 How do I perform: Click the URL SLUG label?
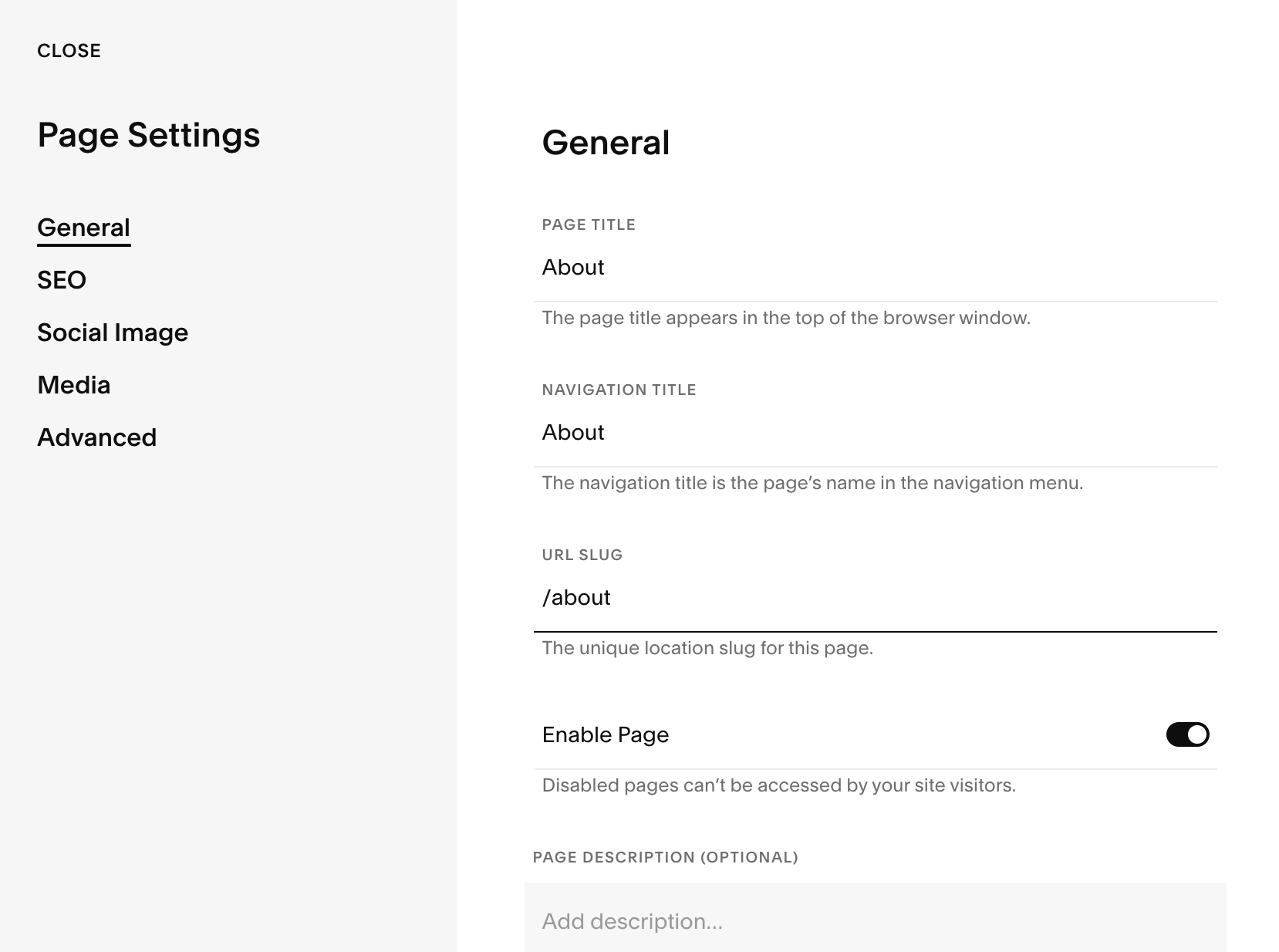(x=582, y=554)
